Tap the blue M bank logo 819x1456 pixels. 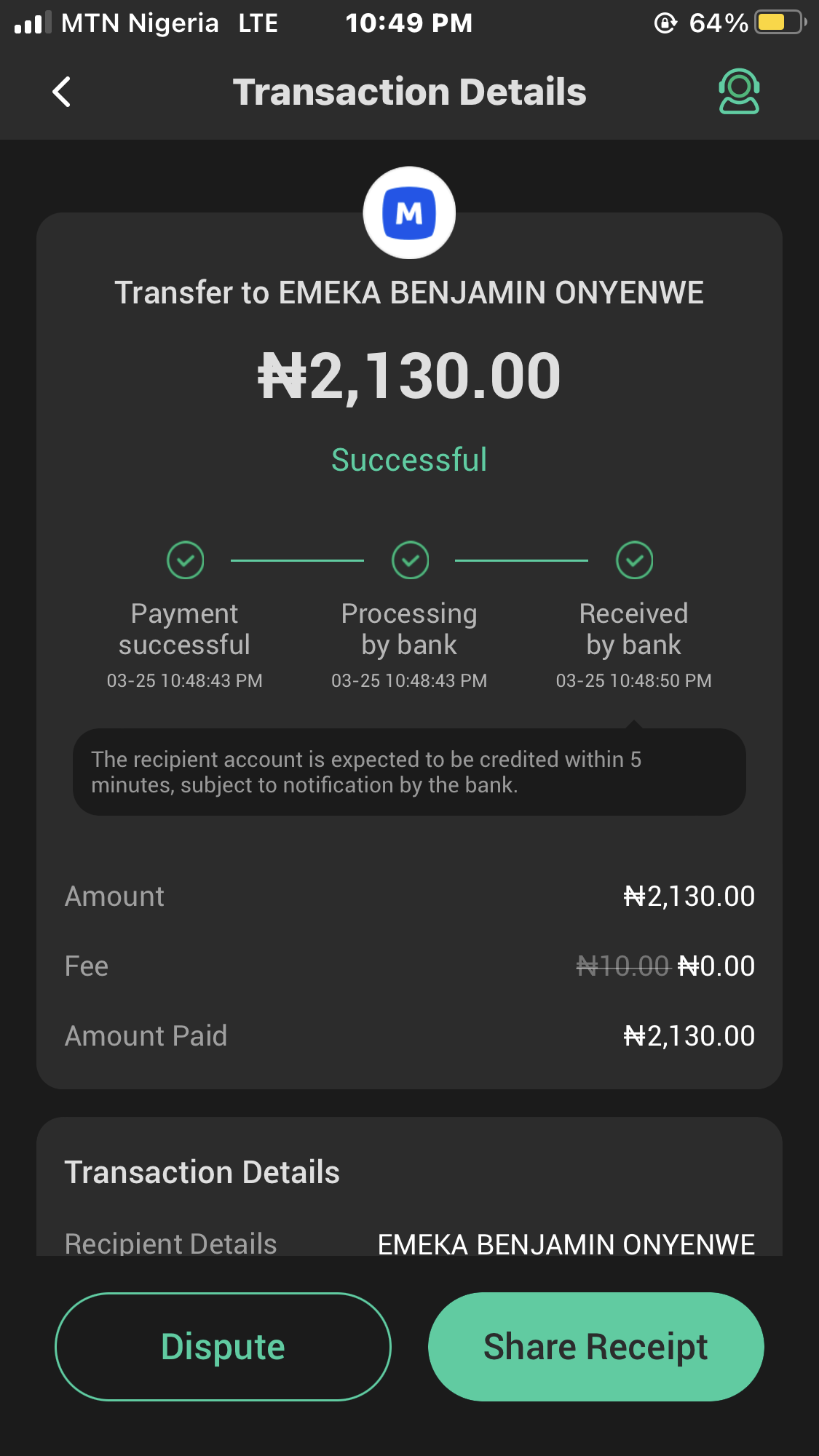pyautogui.click(x=409, y=213)
